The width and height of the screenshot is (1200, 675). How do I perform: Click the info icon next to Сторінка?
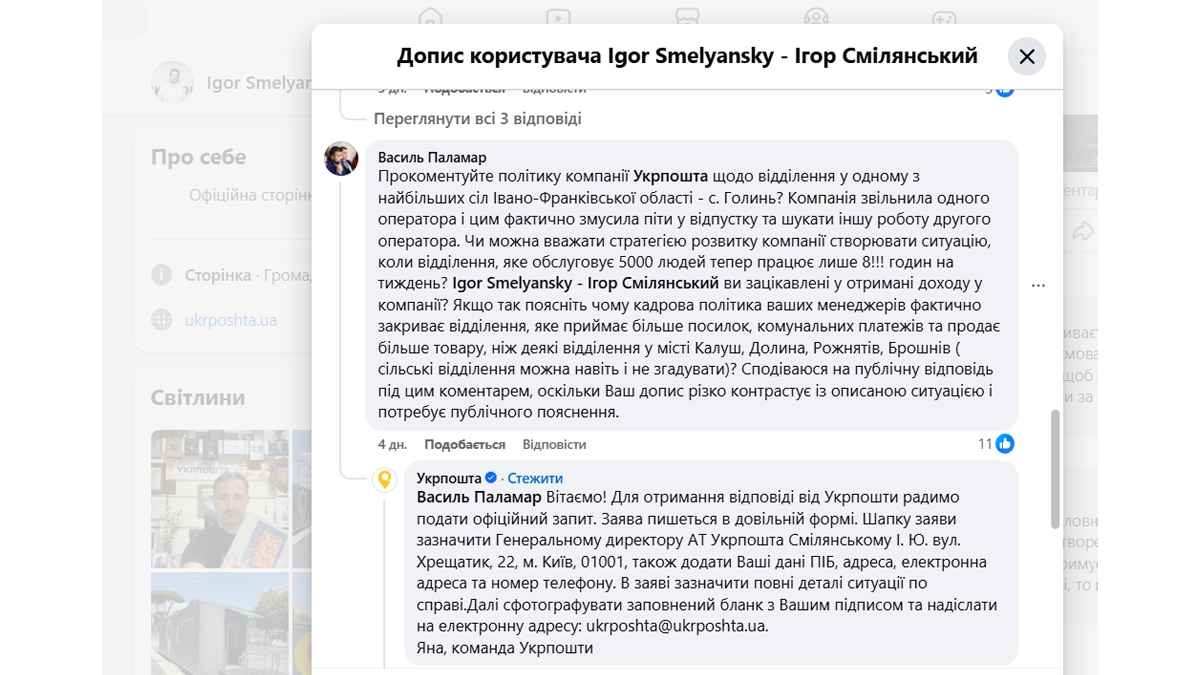pos(162,275)
